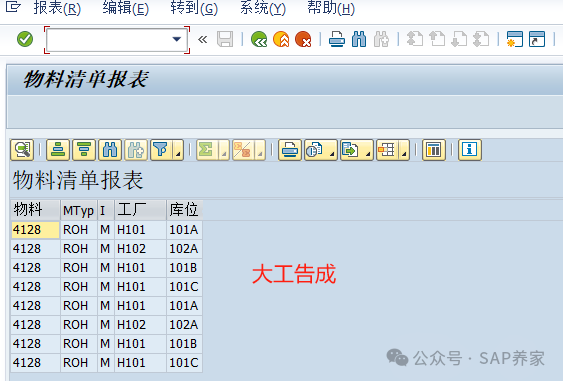This screenshot has width=563, height=381.
Task: Click the Views icon in ALV toolbar
Action: coord(315,150)
